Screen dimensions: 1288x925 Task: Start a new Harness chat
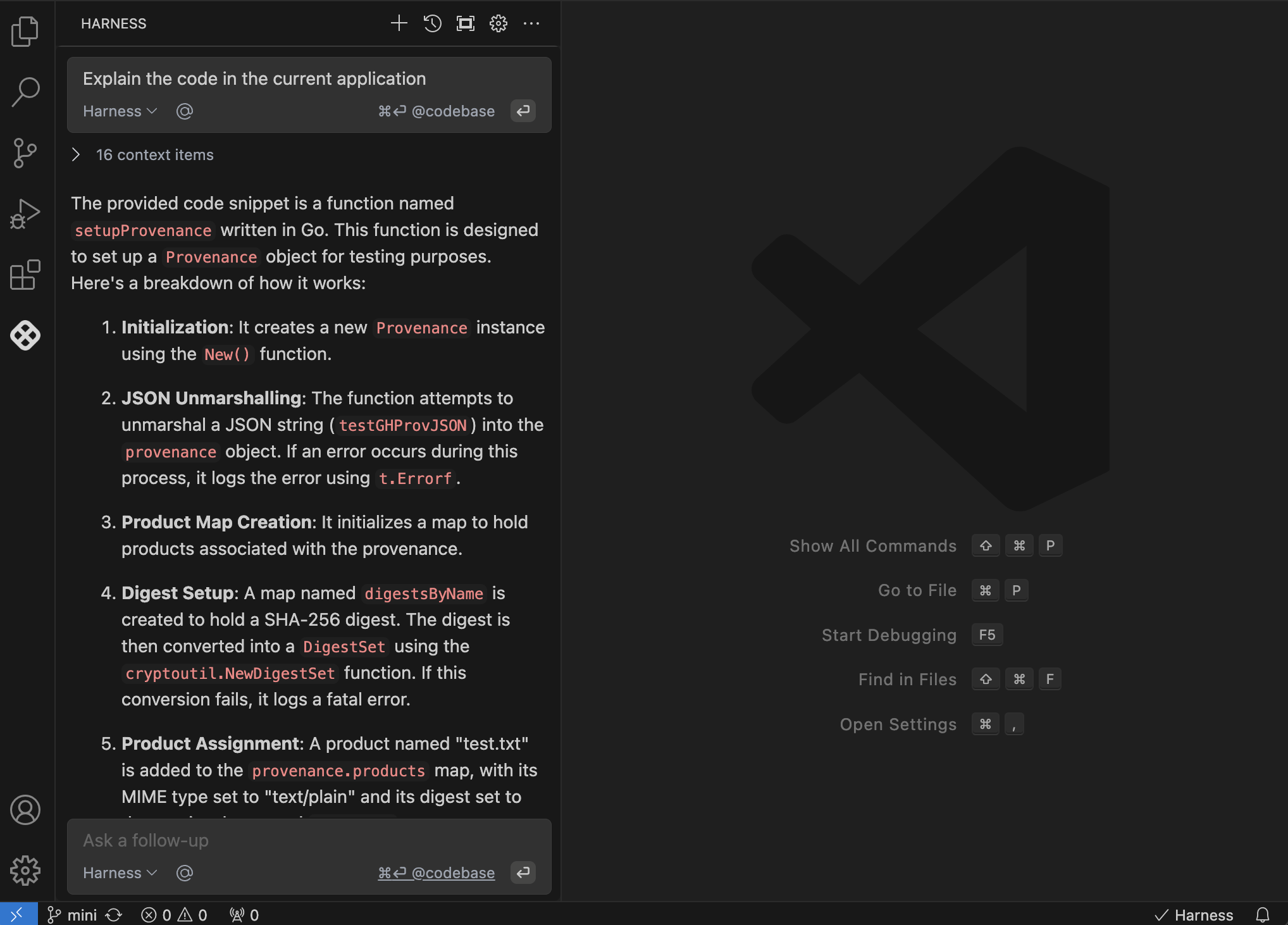coord(399,23)
